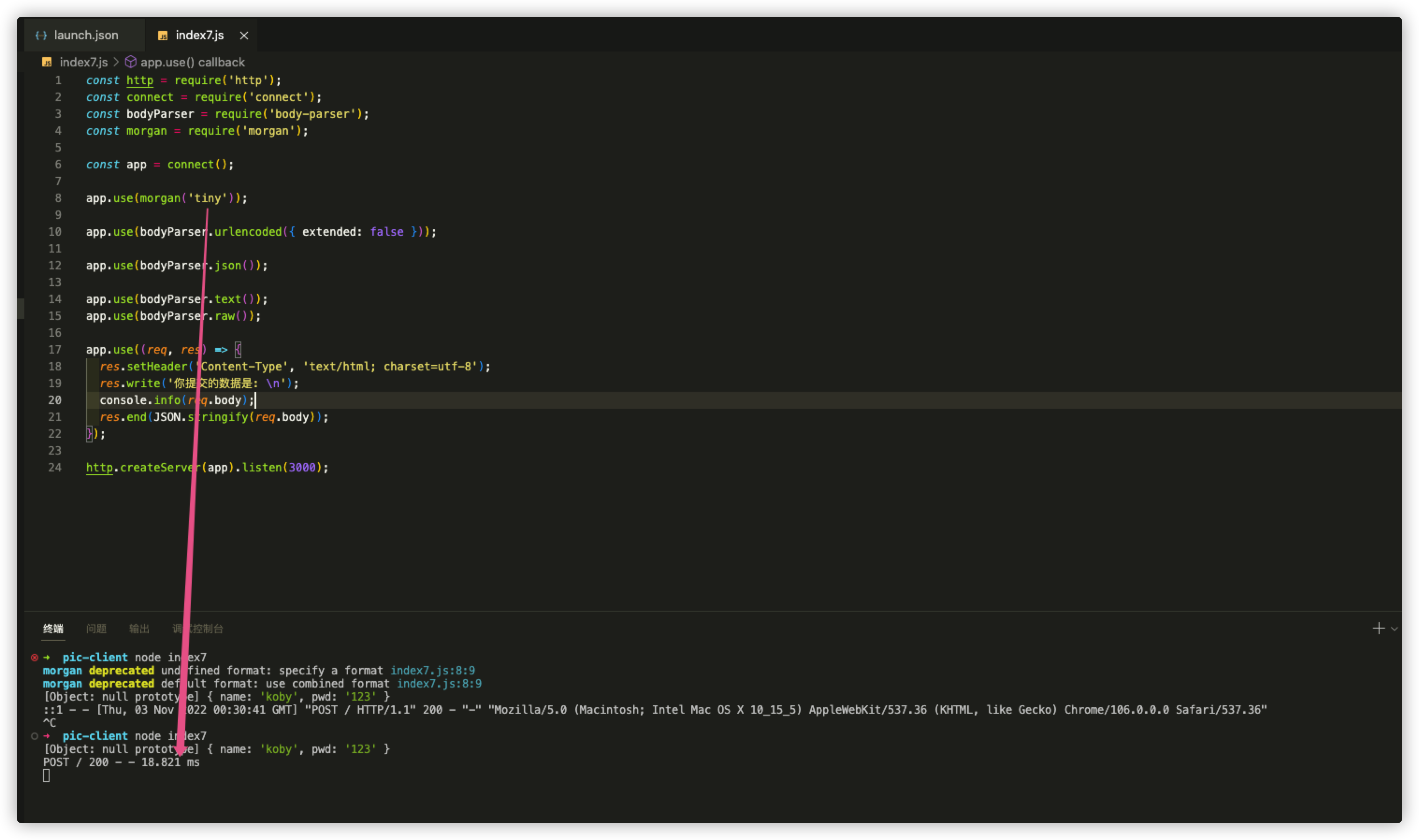Click the cube symbol icon in breadcrumb
The width and height of the screenshot is (1419, 840).
[x=130, y=62]
